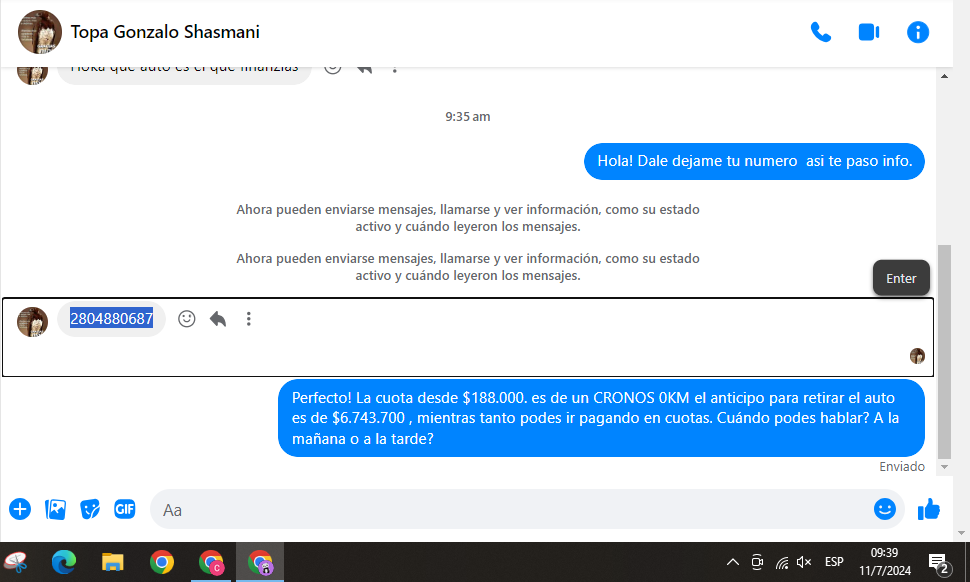970x582 pixels.
Task: Attach a photo with the image icon
Action: tap(56, 509)
